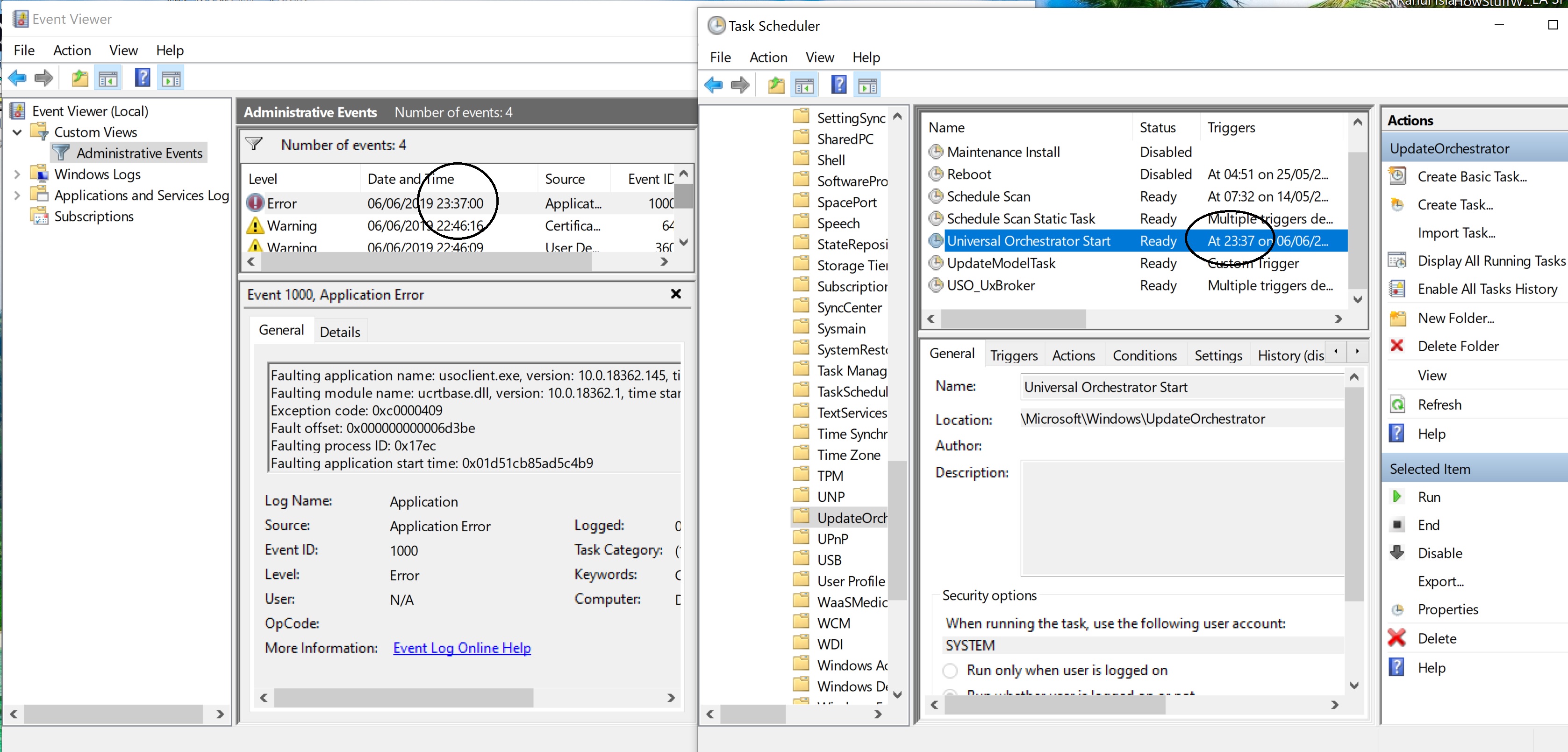The height and width of the screenshot is (752, 1568).
Task: Click task list horizontal scrollbar thumb
Action: click(1014, 318)
